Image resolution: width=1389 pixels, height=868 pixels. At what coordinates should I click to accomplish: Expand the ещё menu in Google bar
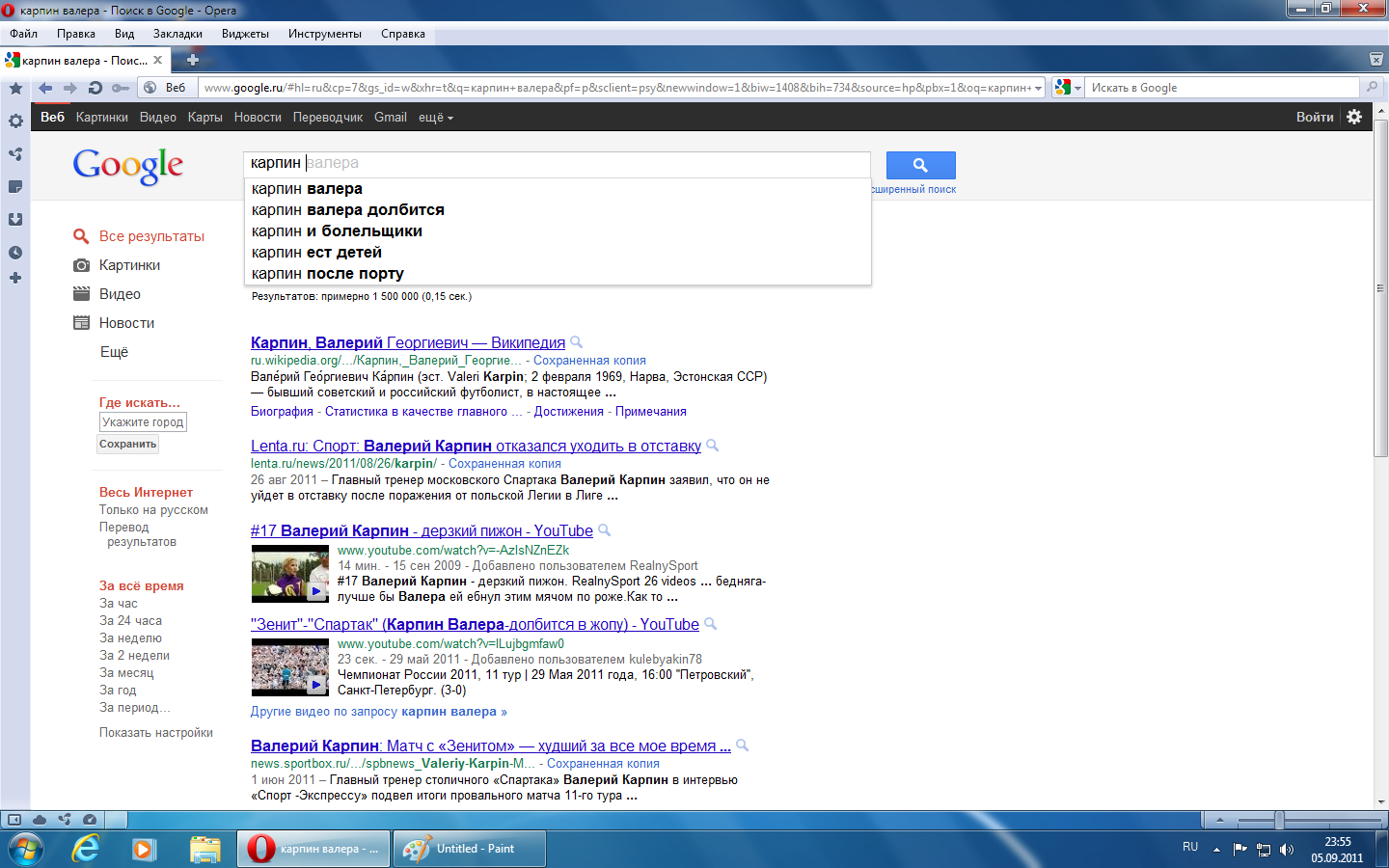[435, 118]
